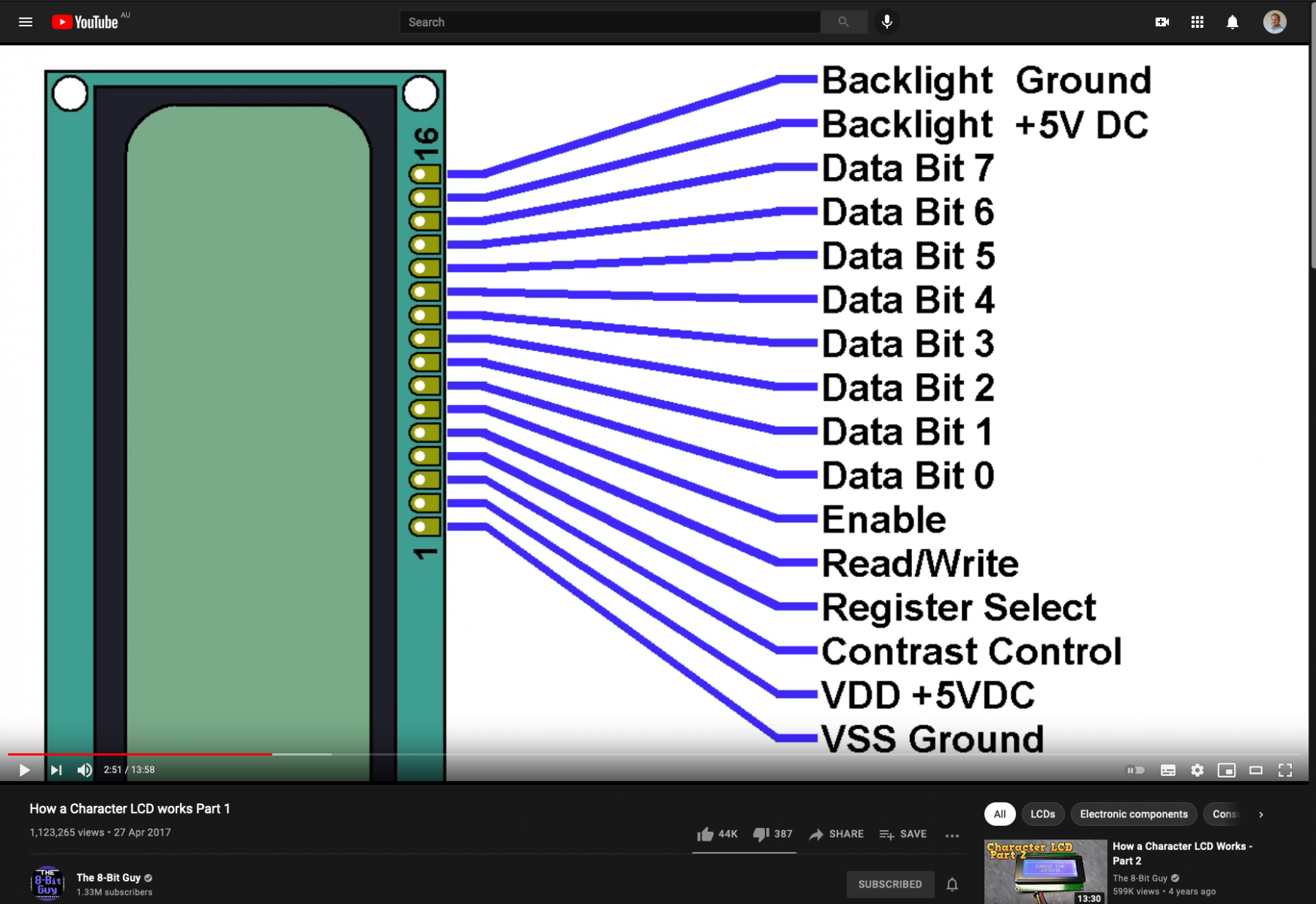Click the video settings gear icon

coord(1197,770)
